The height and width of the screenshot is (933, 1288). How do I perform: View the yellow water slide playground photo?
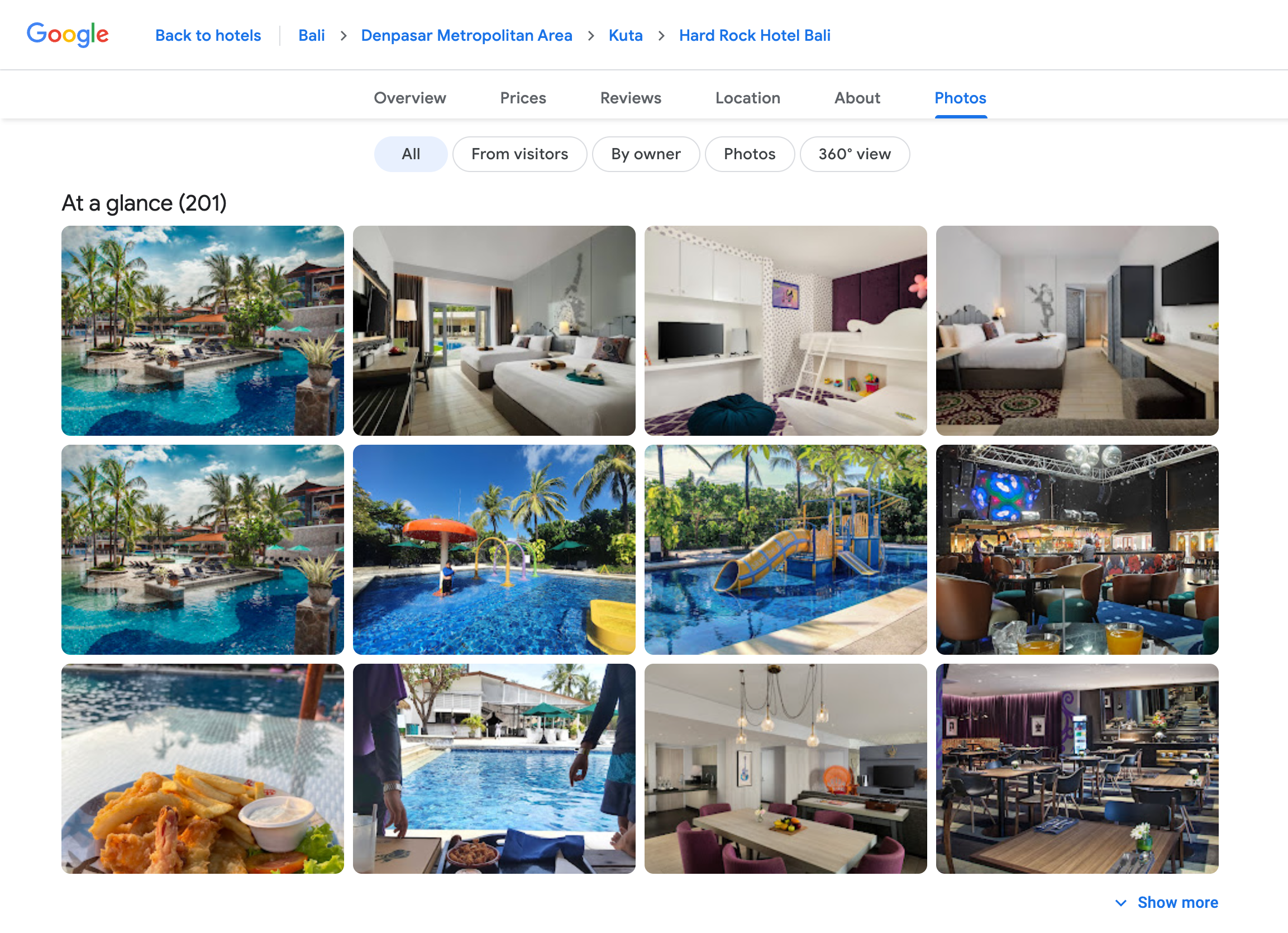point(785,549)
